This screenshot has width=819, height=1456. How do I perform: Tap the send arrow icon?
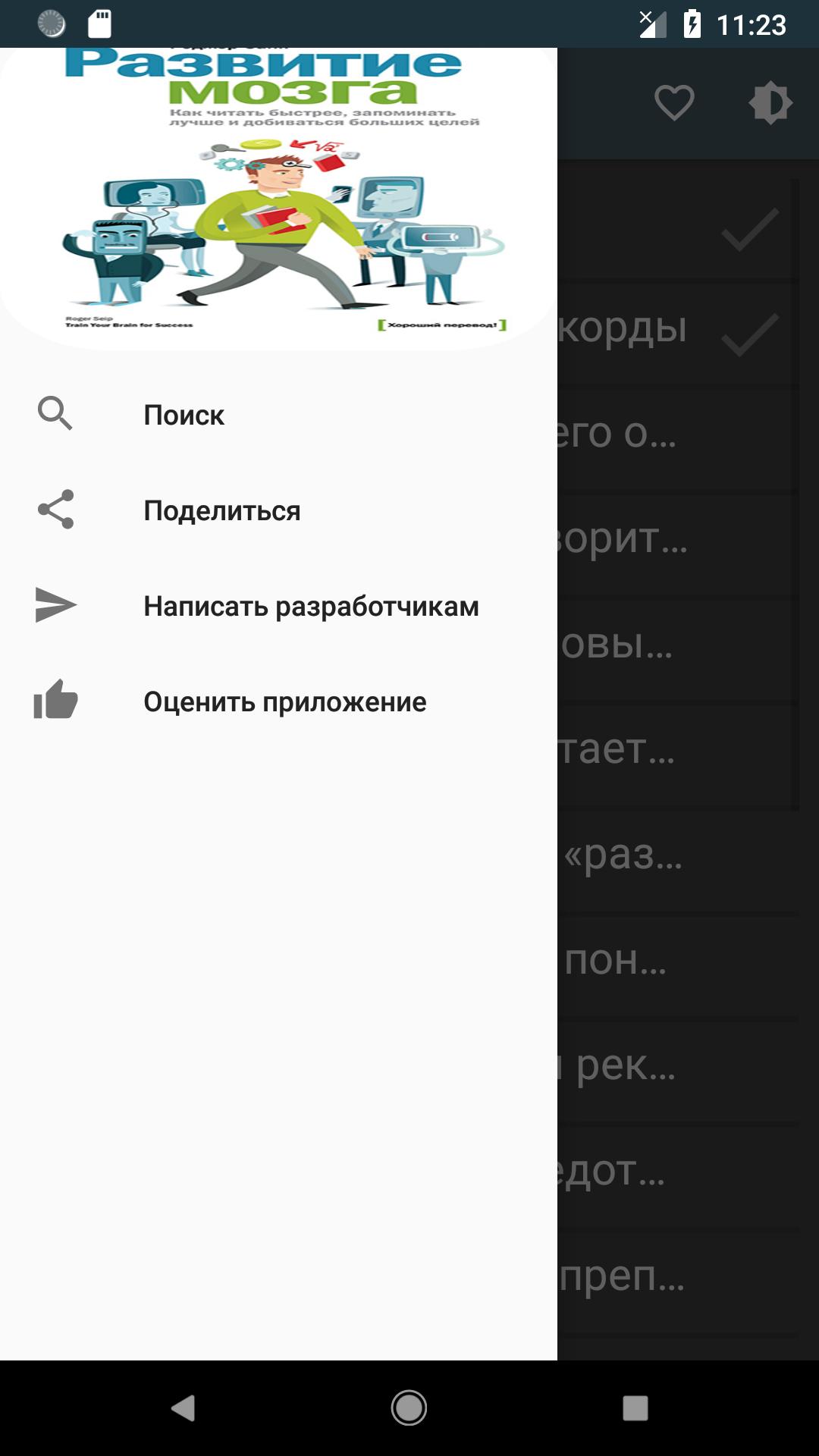[55, 605]
